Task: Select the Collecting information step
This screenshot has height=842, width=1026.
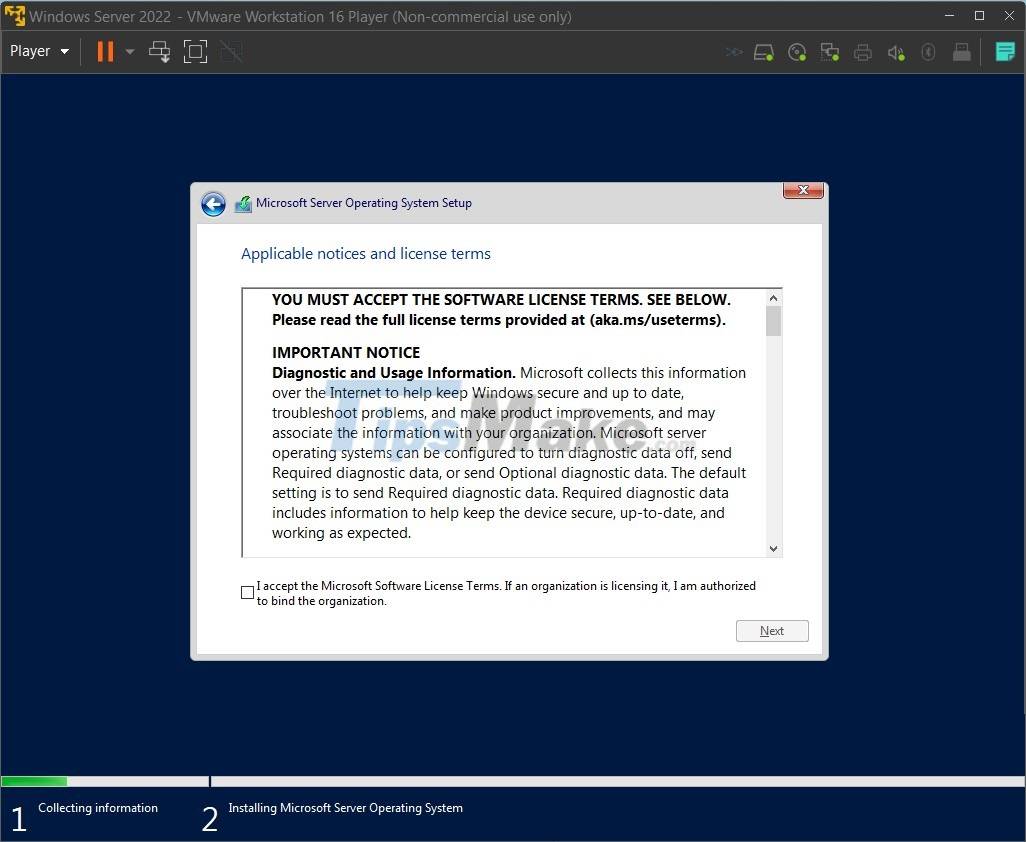Action: 97,808
